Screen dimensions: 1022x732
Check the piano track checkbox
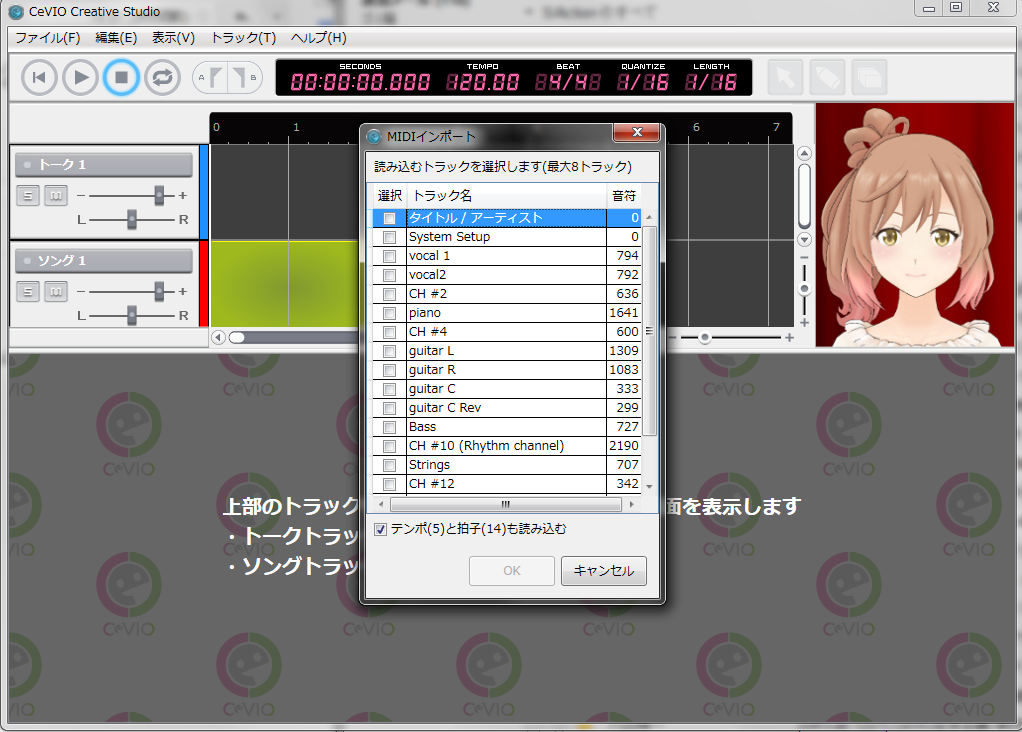tap(389, 313)
